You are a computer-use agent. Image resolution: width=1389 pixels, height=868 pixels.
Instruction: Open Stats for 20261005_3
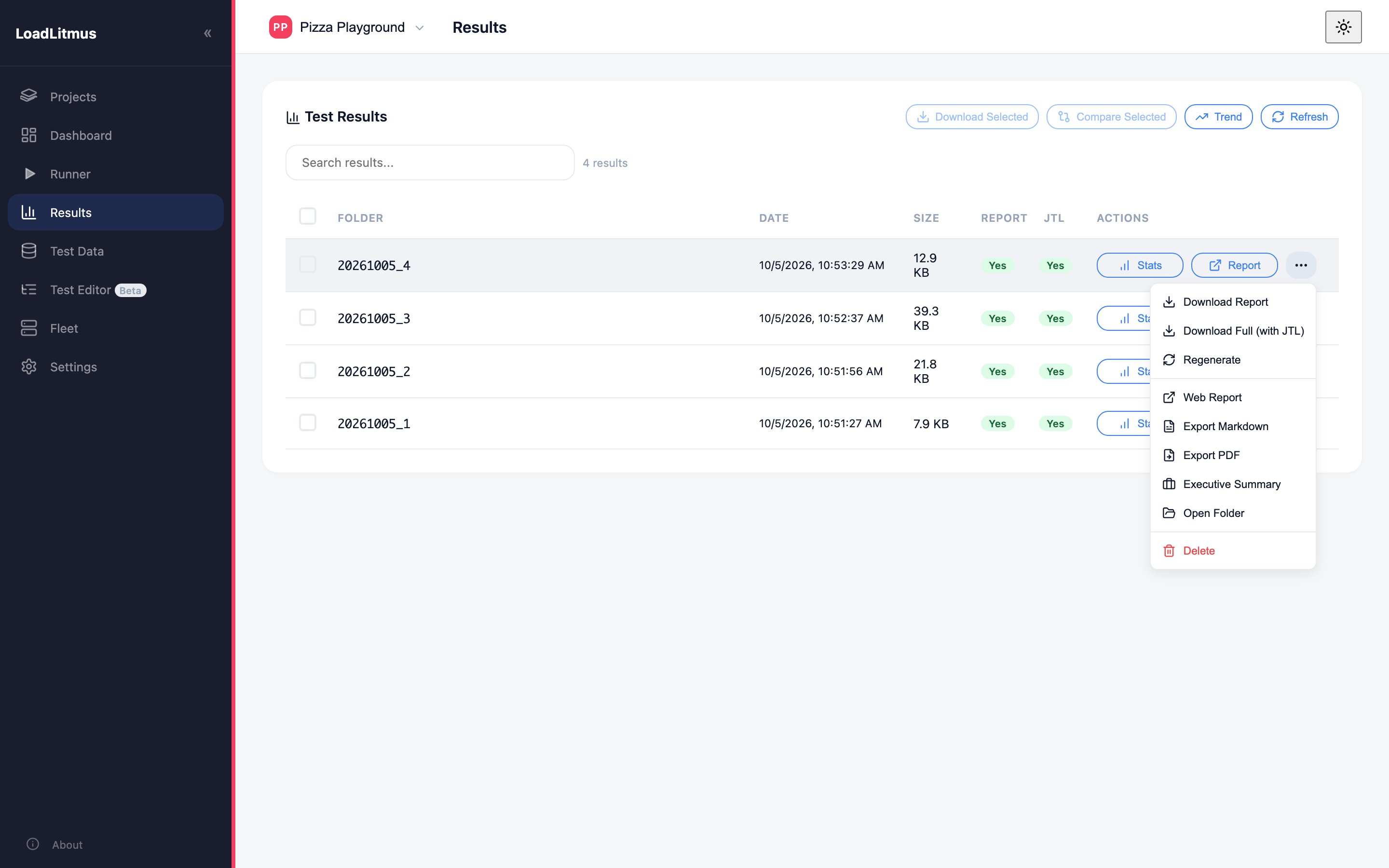1124,318
